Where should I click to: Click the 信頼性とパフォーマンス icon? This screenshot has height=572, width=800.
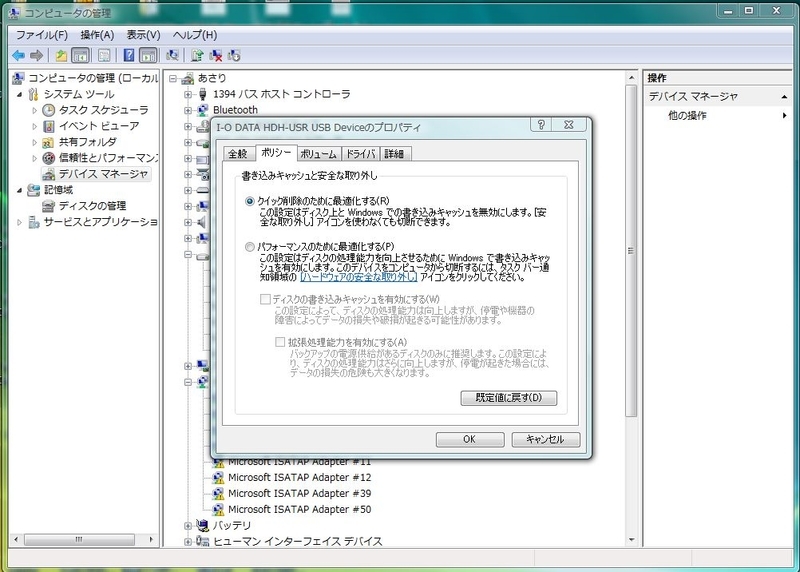[48, 158]
